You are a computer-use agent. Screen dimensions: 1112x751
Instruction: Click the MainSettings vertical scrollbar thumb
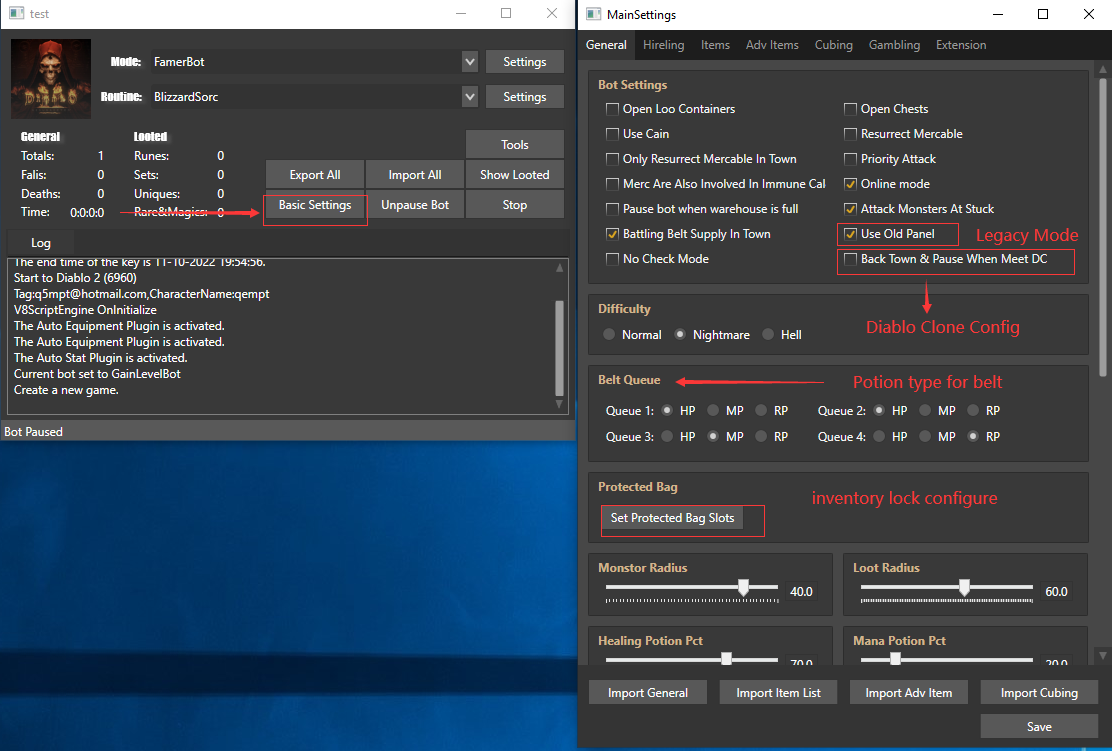point(1103,226)
